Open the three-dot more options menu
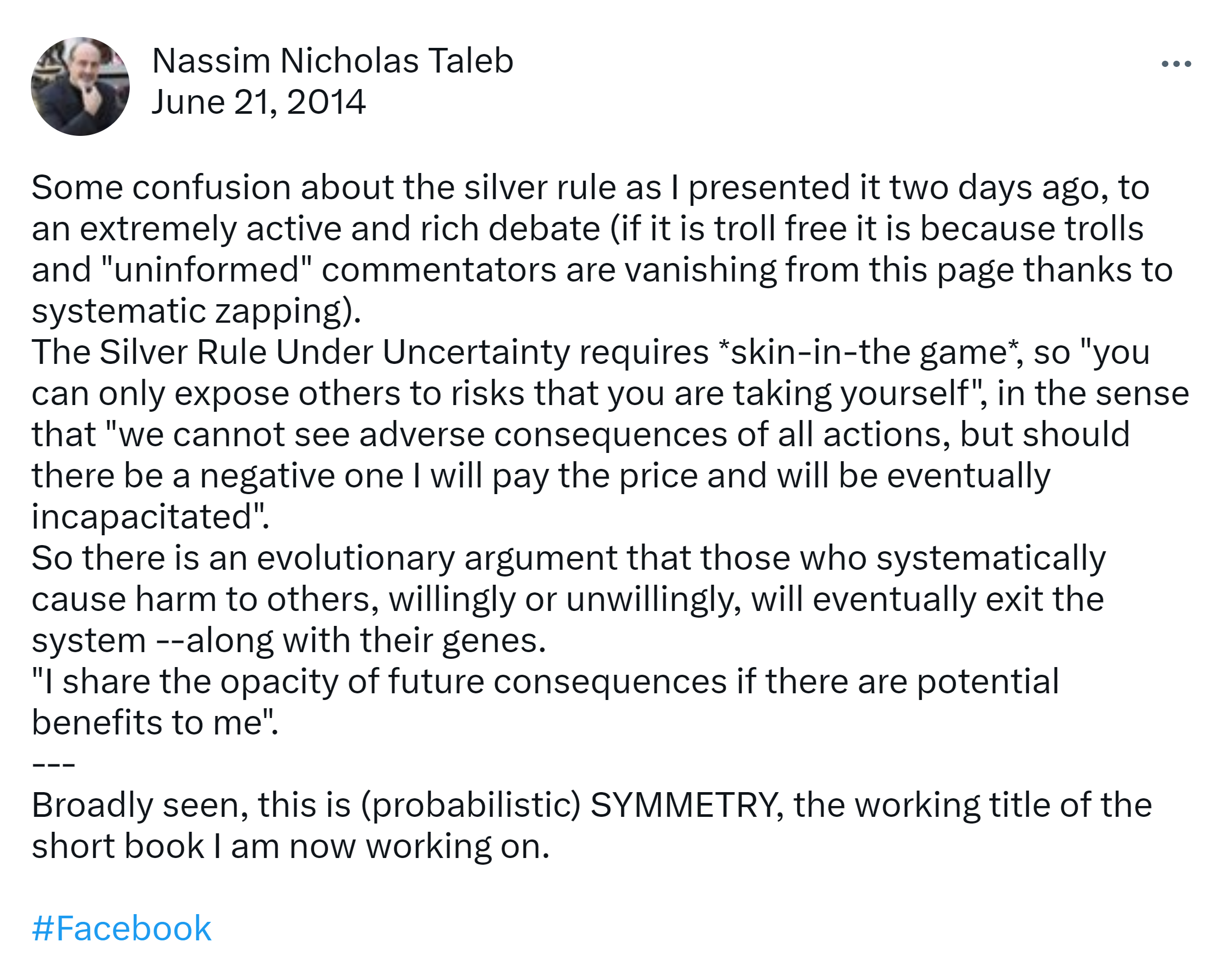 coord(1177,64)
